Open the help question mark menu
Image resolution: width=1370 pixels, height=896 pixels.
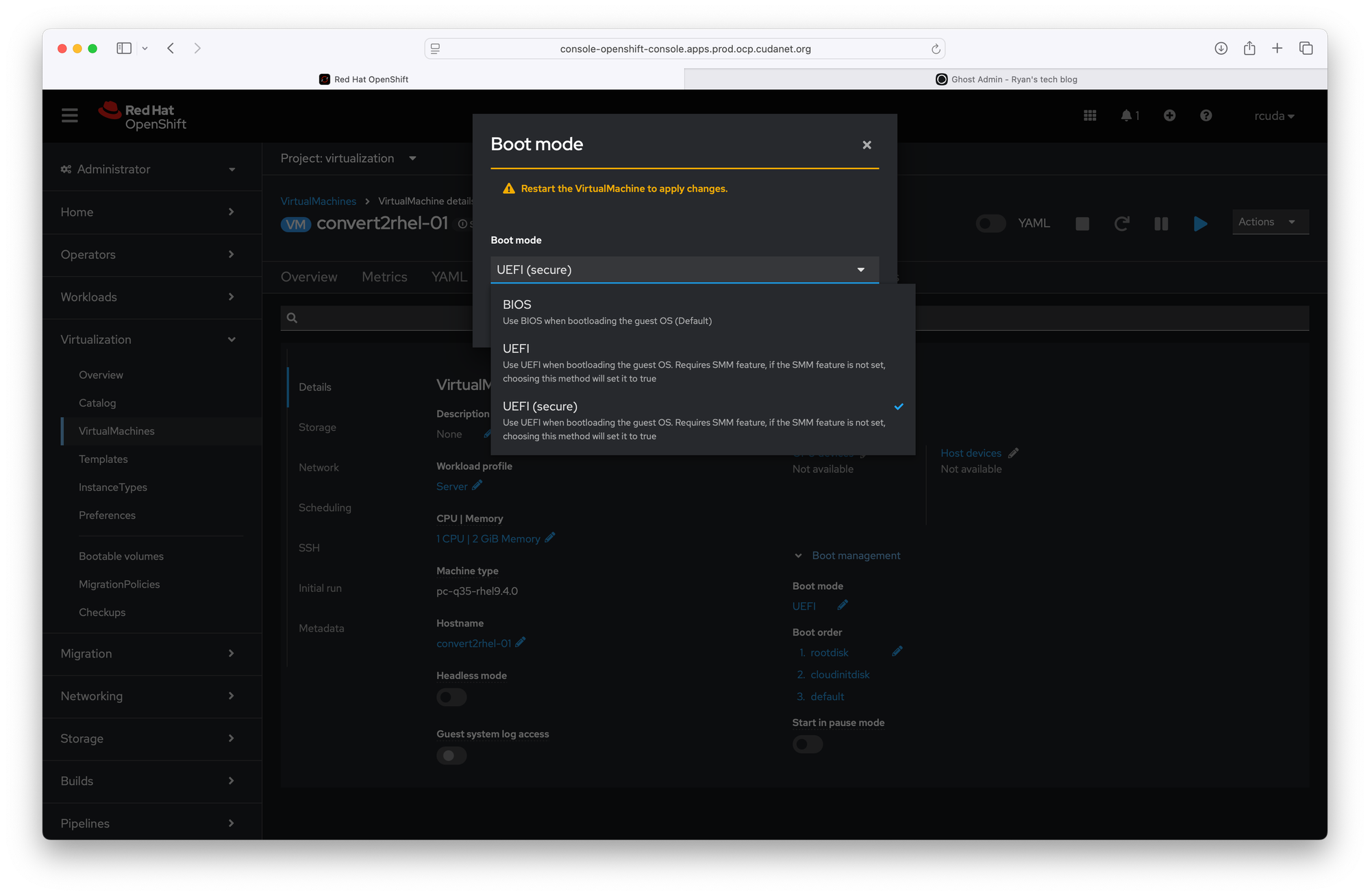[1206, 116]
